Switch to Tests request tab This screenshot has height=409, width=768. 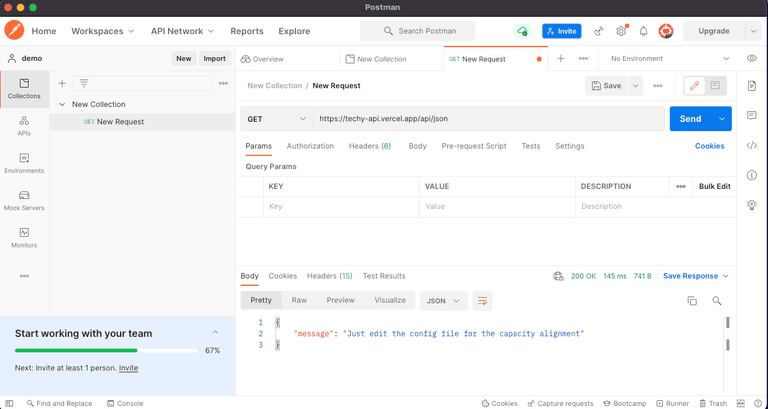530,146
